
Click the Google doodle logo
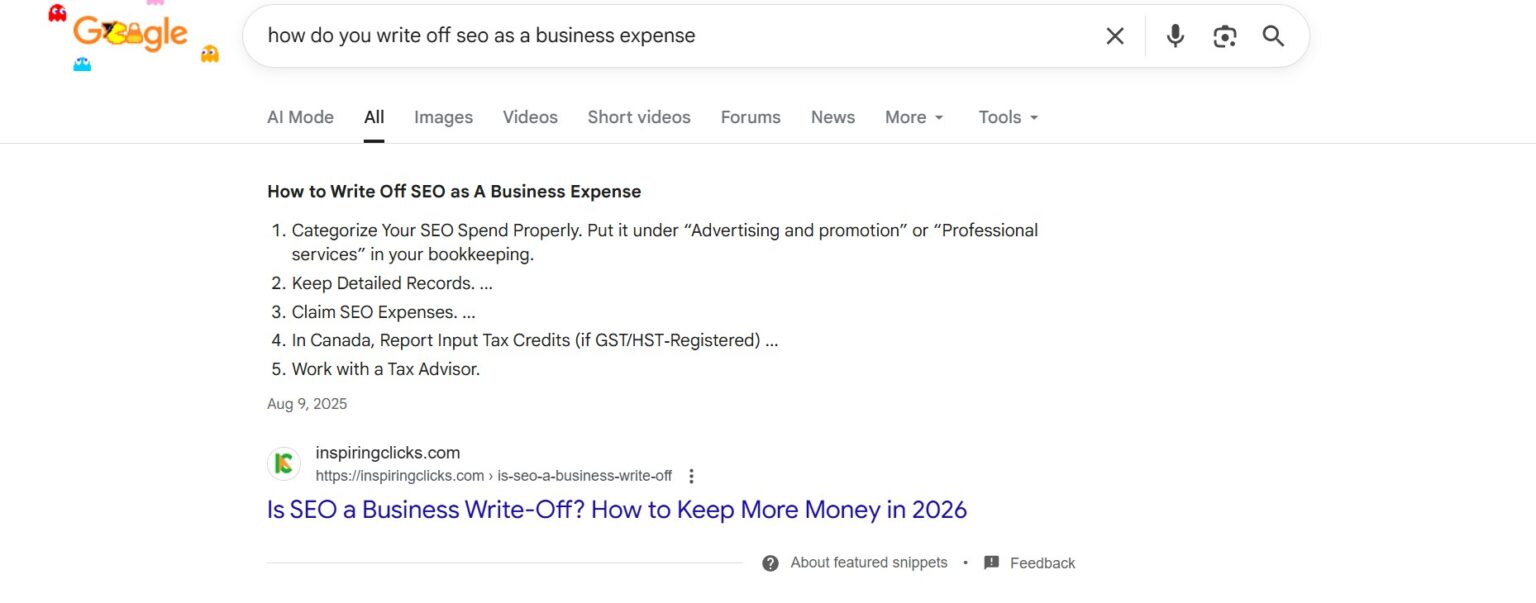128,33
